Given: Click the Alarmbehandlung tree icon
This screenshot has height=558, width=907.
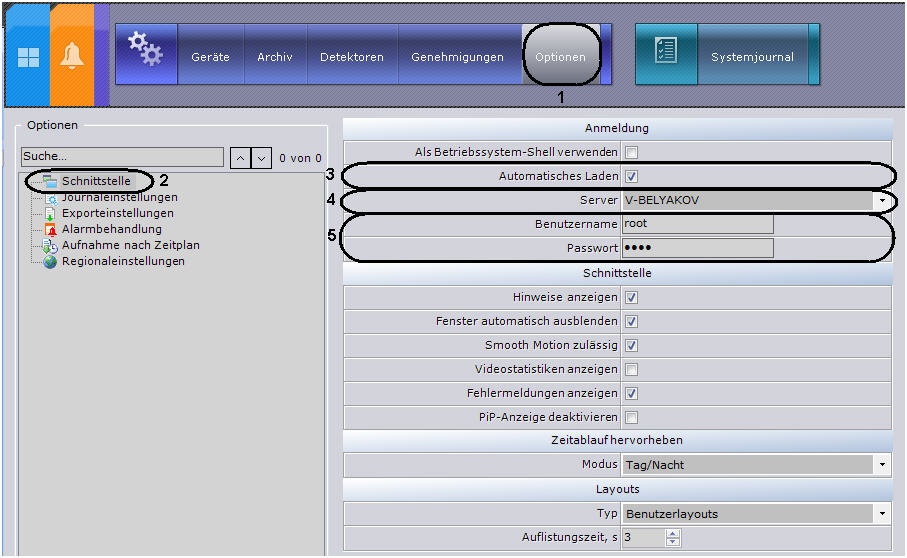Looking at the screenshot, I should point(51,230).
